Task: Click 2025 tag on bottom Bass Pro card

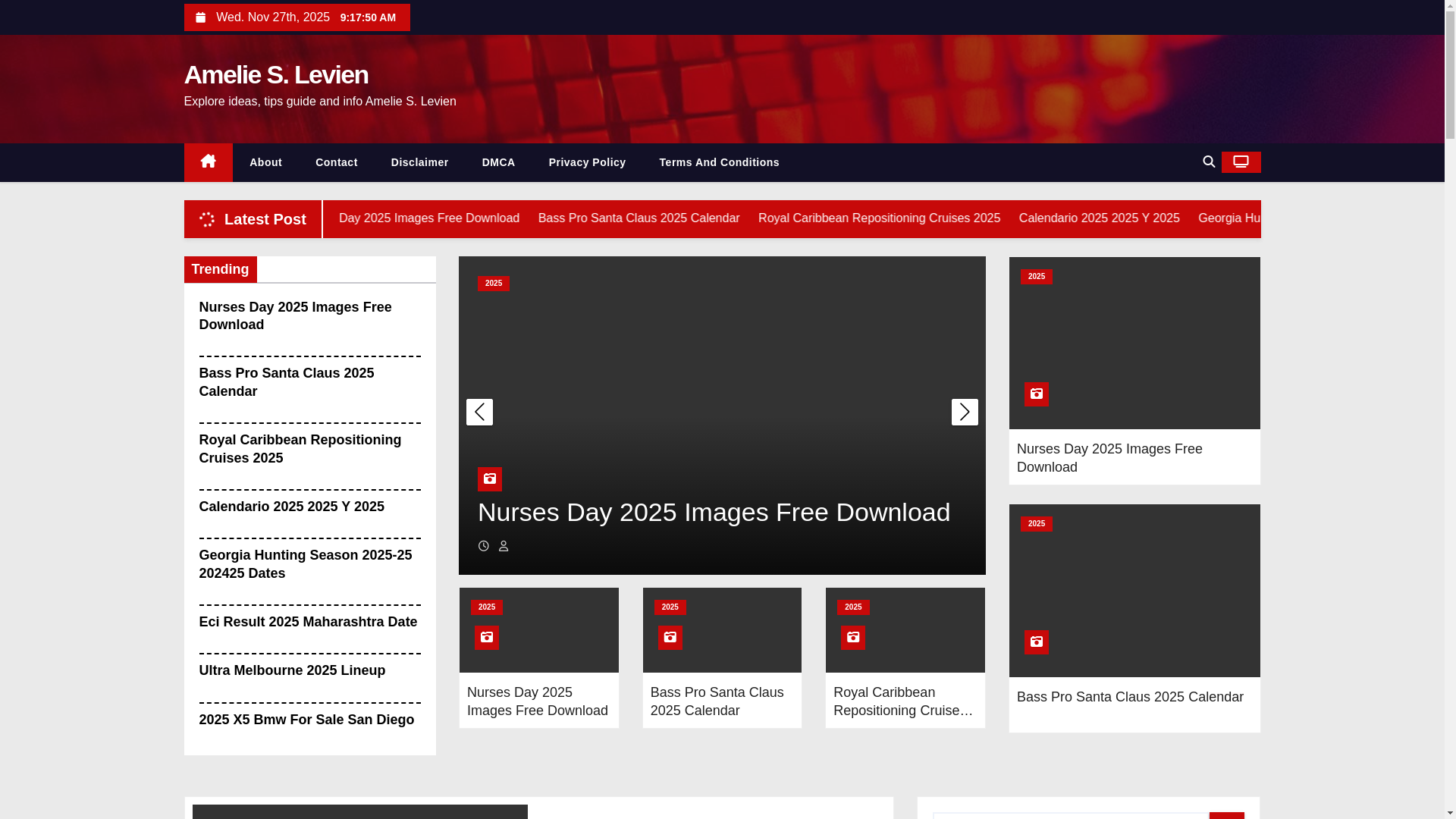Action: click(x=670, y=607)
